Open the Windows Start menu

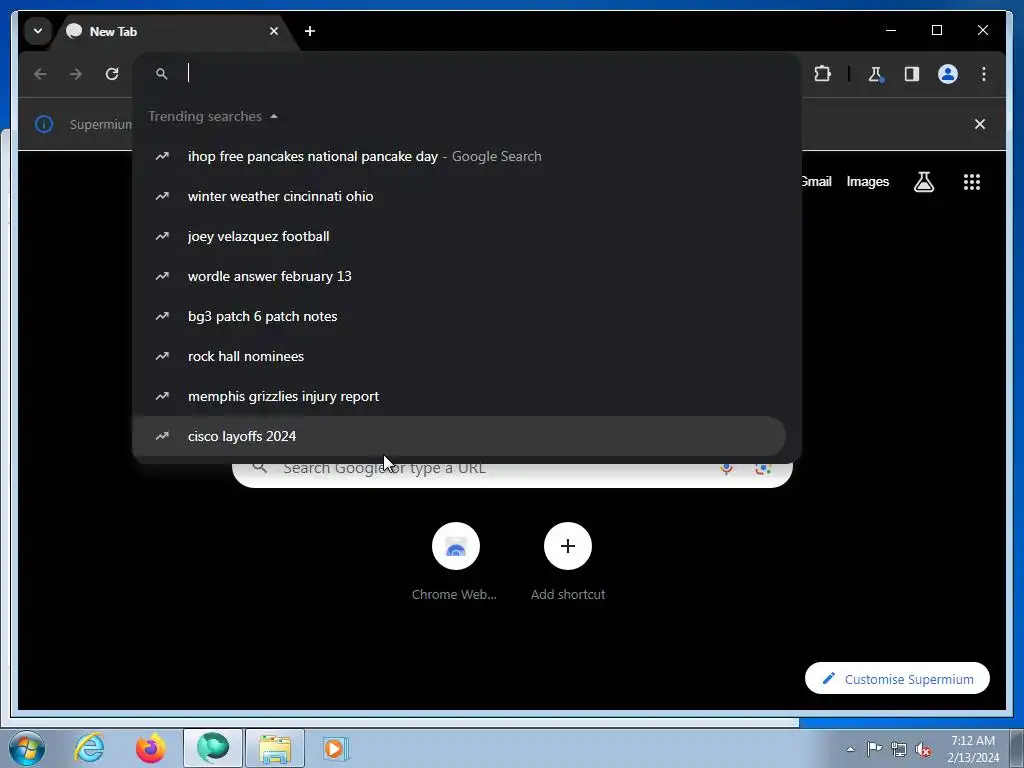[x=27, y=748]
